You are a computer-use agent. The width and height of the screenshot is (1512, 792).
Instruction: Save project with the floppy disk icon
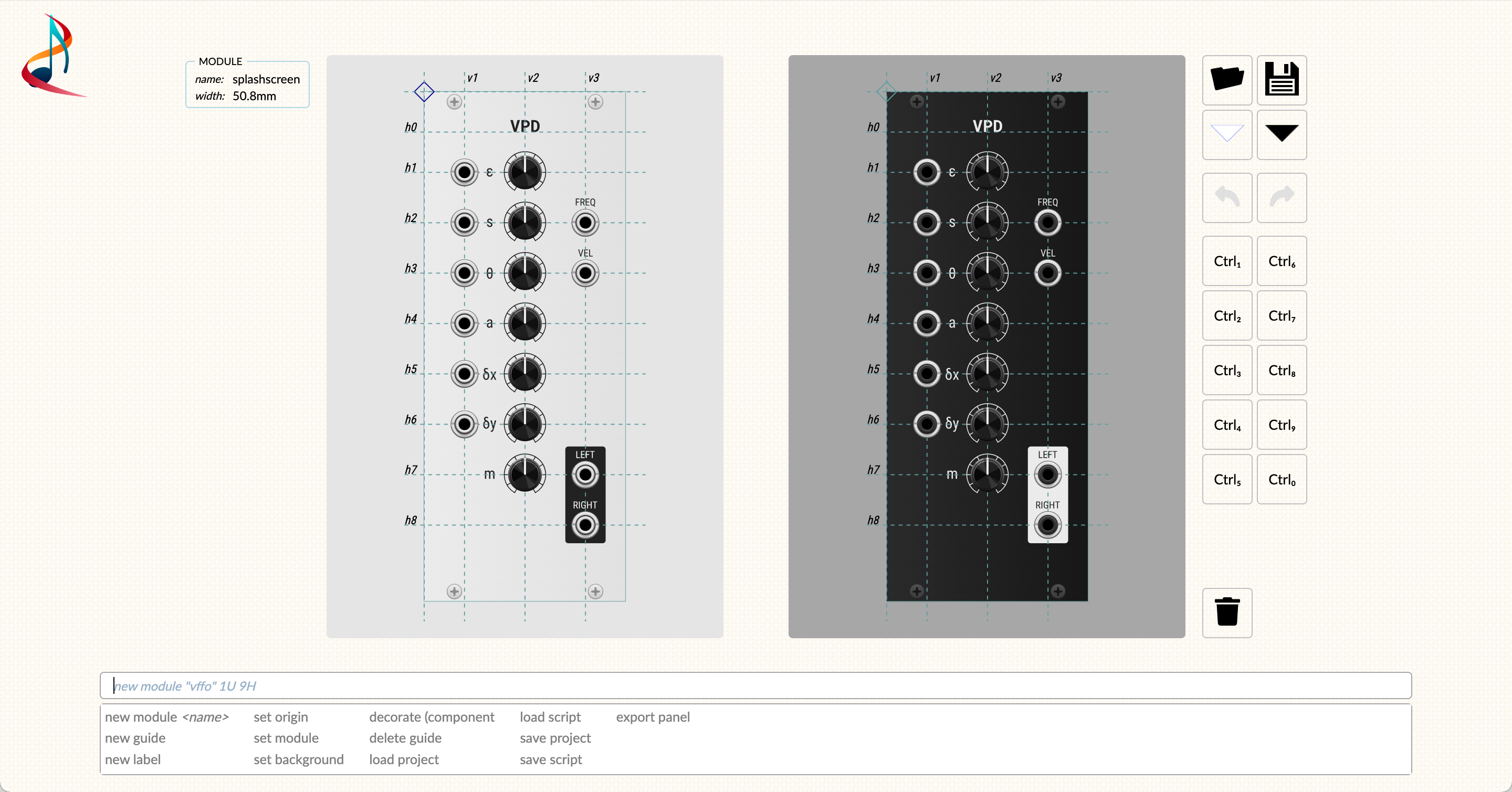pyautogui.click(x=1282, y=80)
